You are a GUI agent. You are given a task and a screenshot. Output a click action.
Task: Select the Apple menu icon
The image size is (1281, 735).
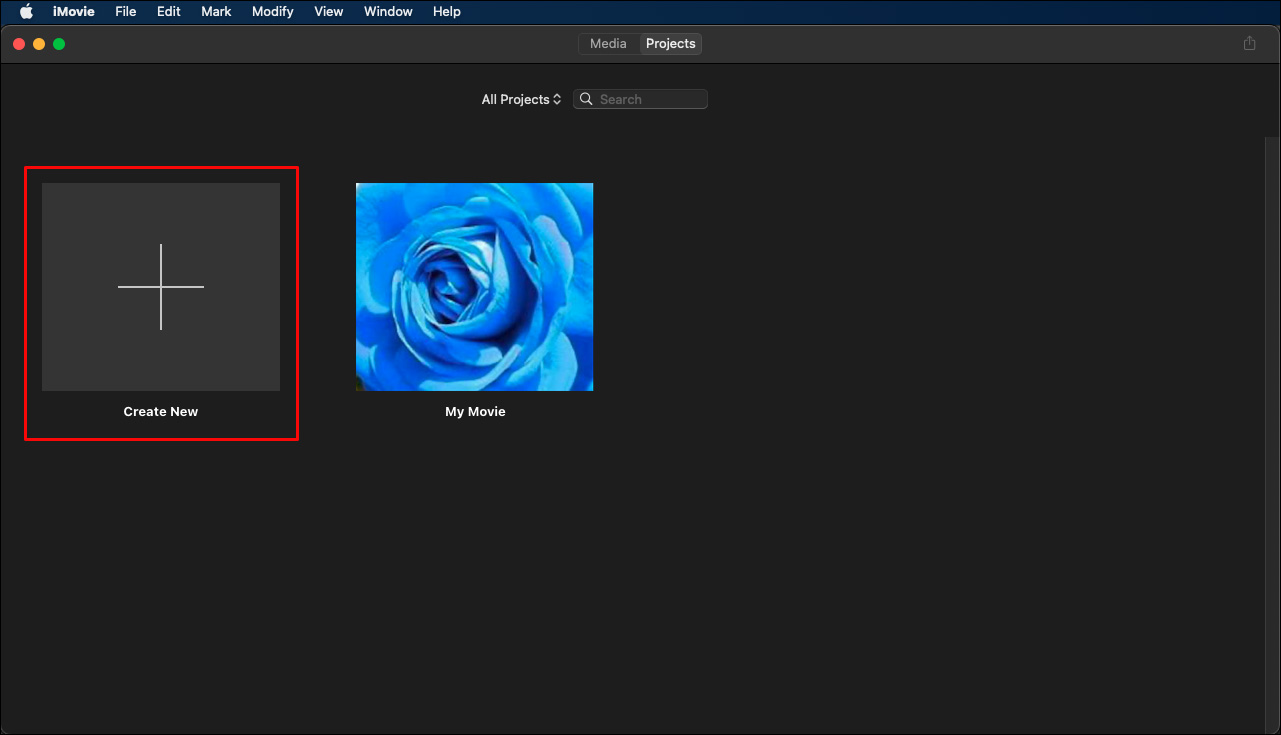pyautogui.click(x=26, y=11)
